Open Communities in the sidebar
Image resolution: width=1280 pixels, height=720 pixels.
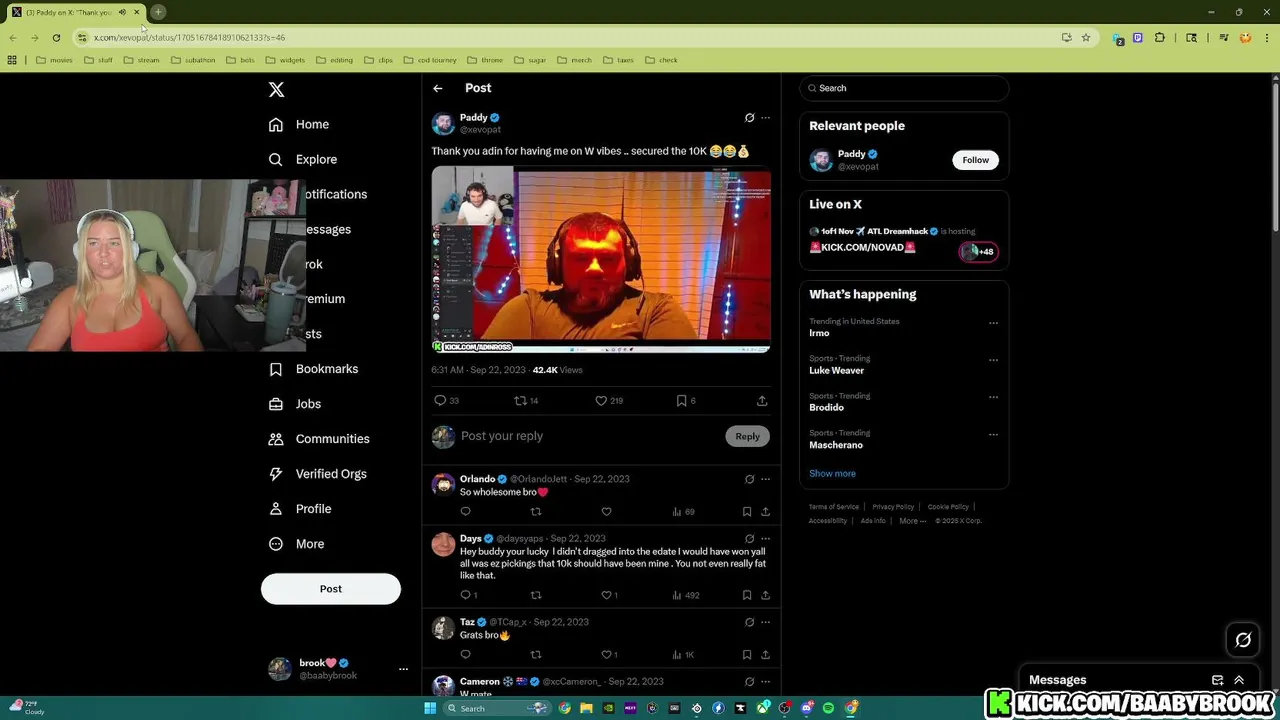pyautogui.click(x=319, y=439)
